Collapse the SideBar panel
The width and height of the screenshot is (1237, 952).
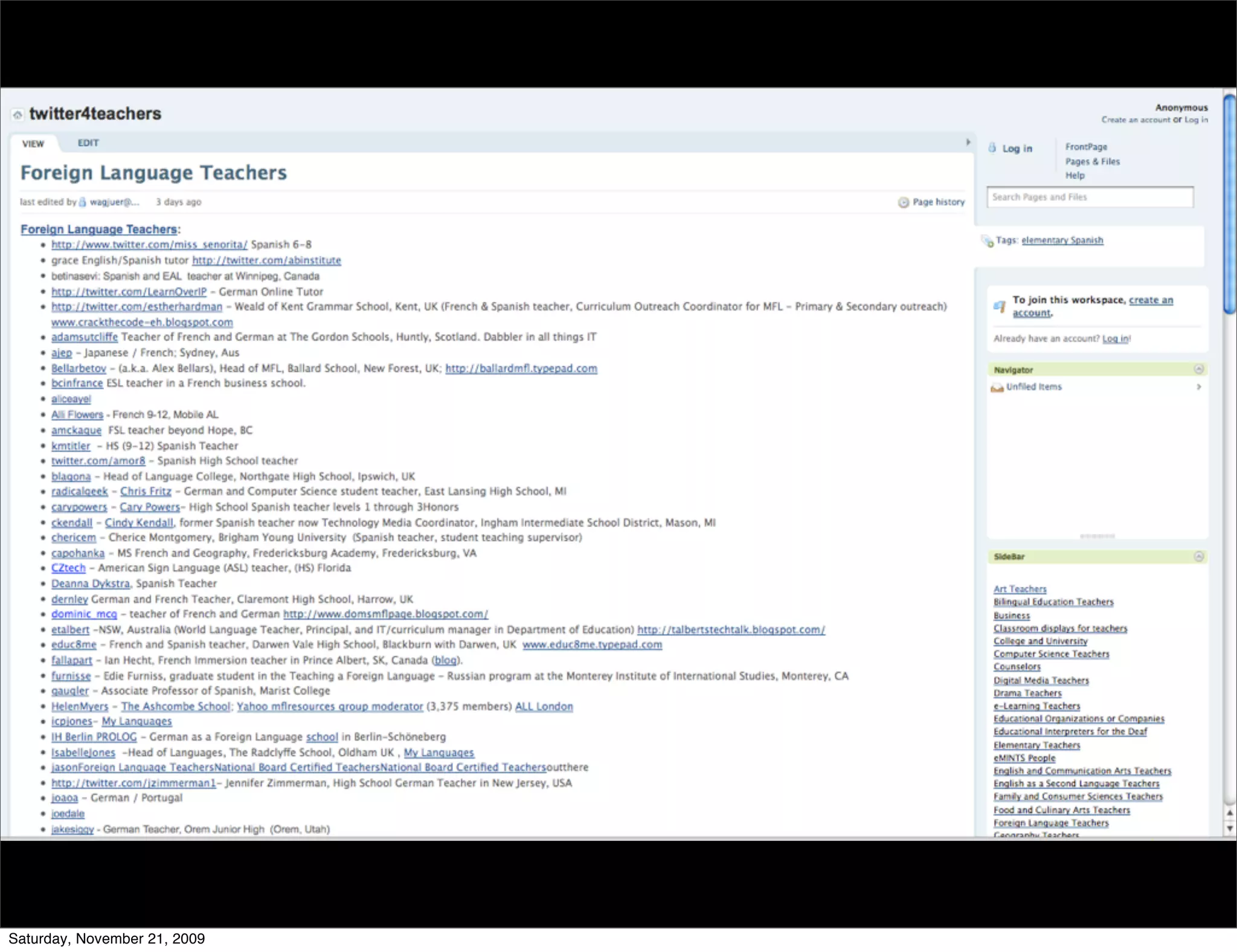(1199, 556)
